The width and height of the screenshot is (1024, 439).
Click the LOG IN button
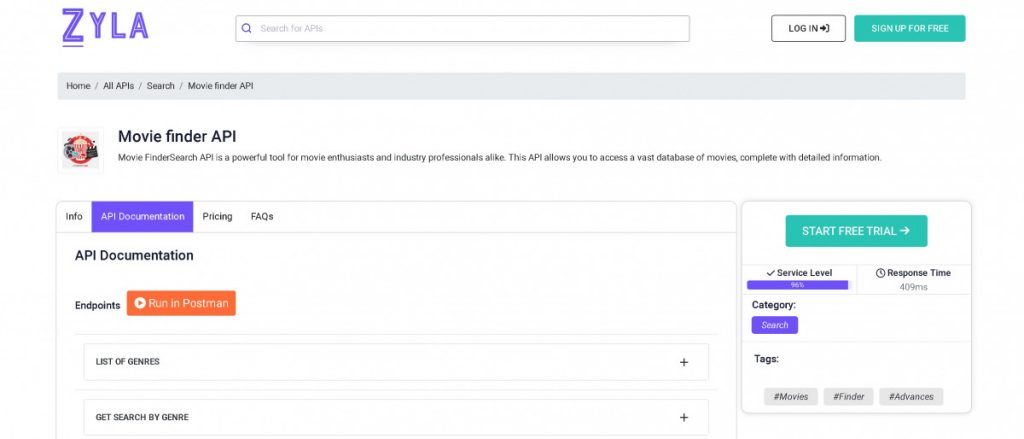[808, 28]
